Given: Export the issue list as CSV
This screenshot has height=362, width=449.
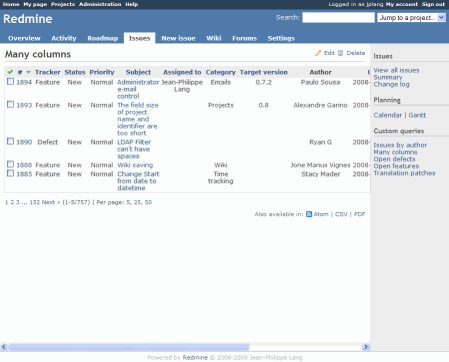Looking at the screenshot, I should click(341, 214).
